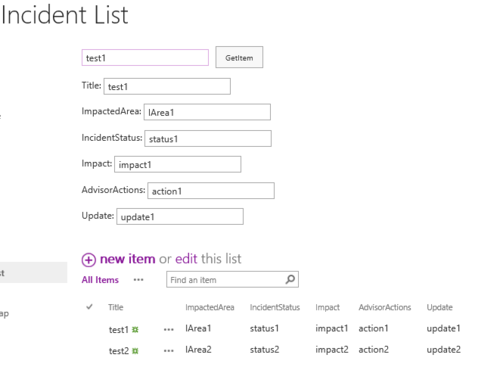Select the IArea1 cell
The height and width of the screenshot is (367, 500).
click(198, 328)
